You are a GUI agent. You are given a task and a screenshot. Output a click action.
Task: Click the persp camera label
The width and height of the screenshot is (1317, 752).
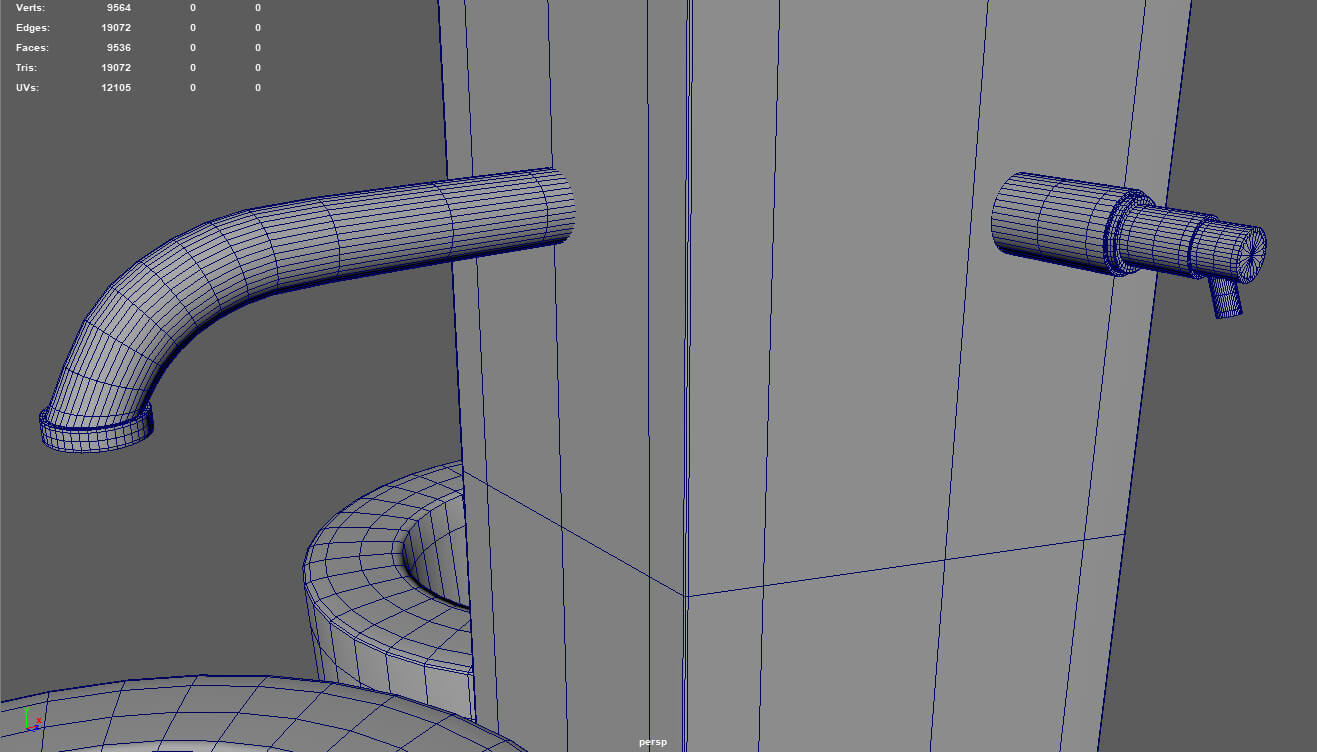[652, 742]
